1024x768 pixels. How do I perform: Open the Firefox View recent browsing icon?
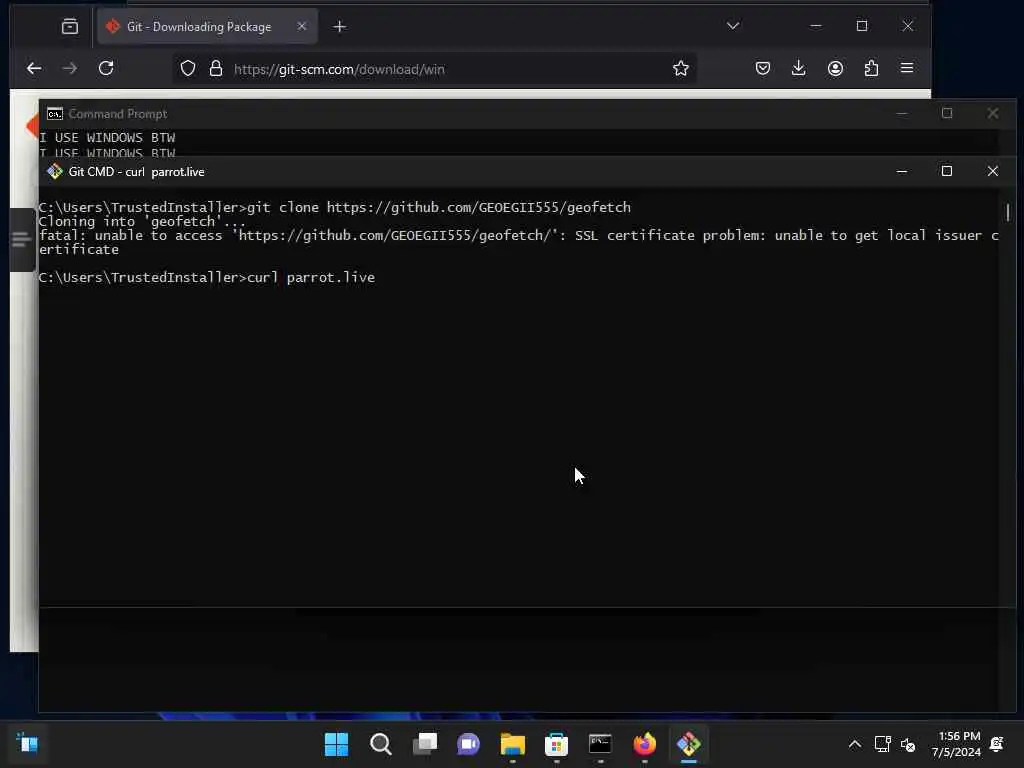click(70, 26)
